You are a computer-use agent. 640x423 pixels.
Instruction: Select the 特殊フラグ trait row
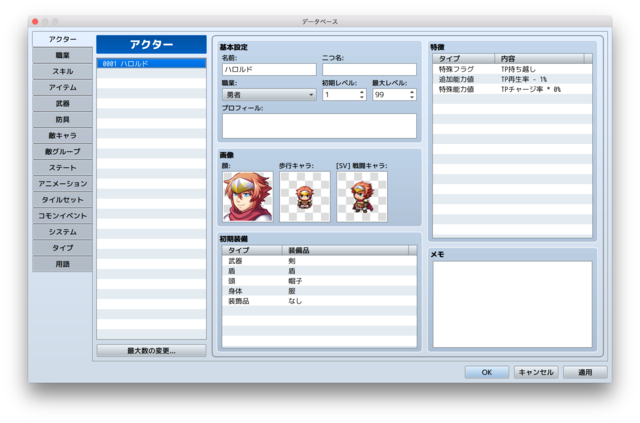tap(512, 69)
